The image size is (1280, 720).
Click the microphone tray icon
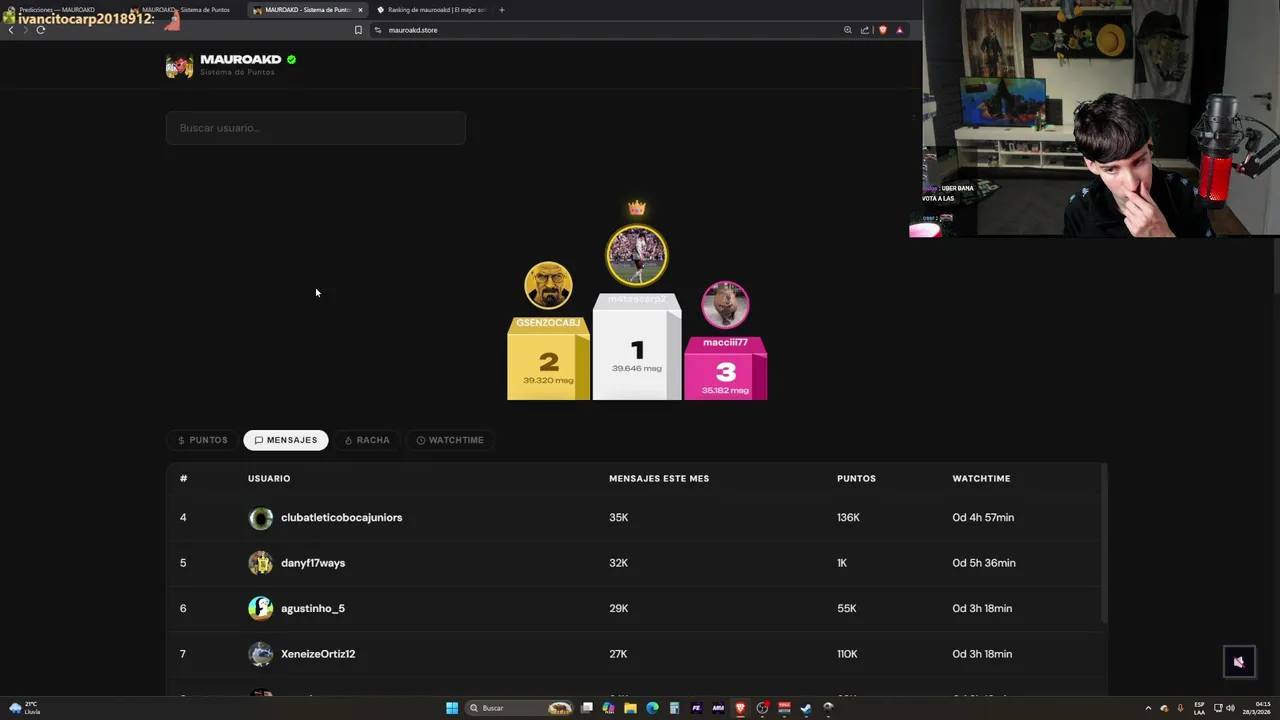point(1180,708)
